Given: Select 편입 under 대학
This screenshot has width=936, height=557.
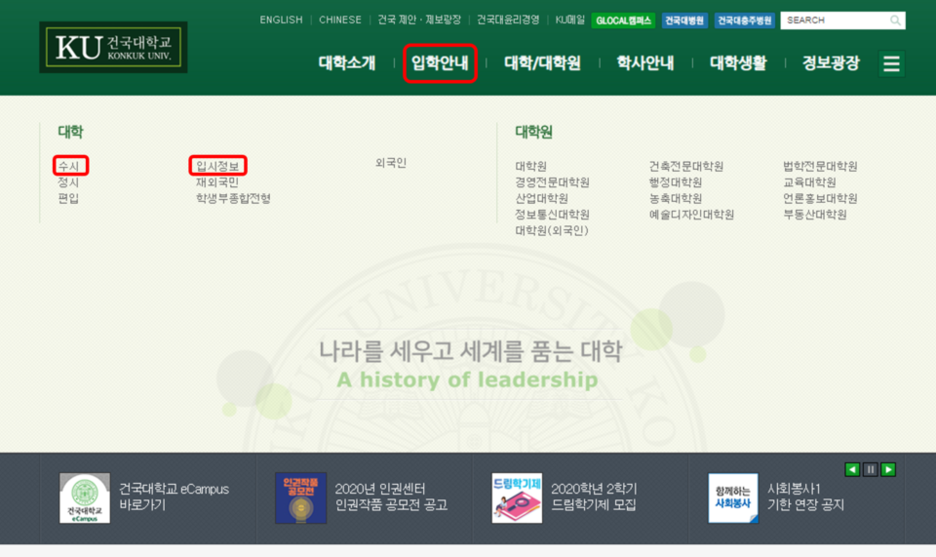Looking at the screenshot, I should (69, 198).
